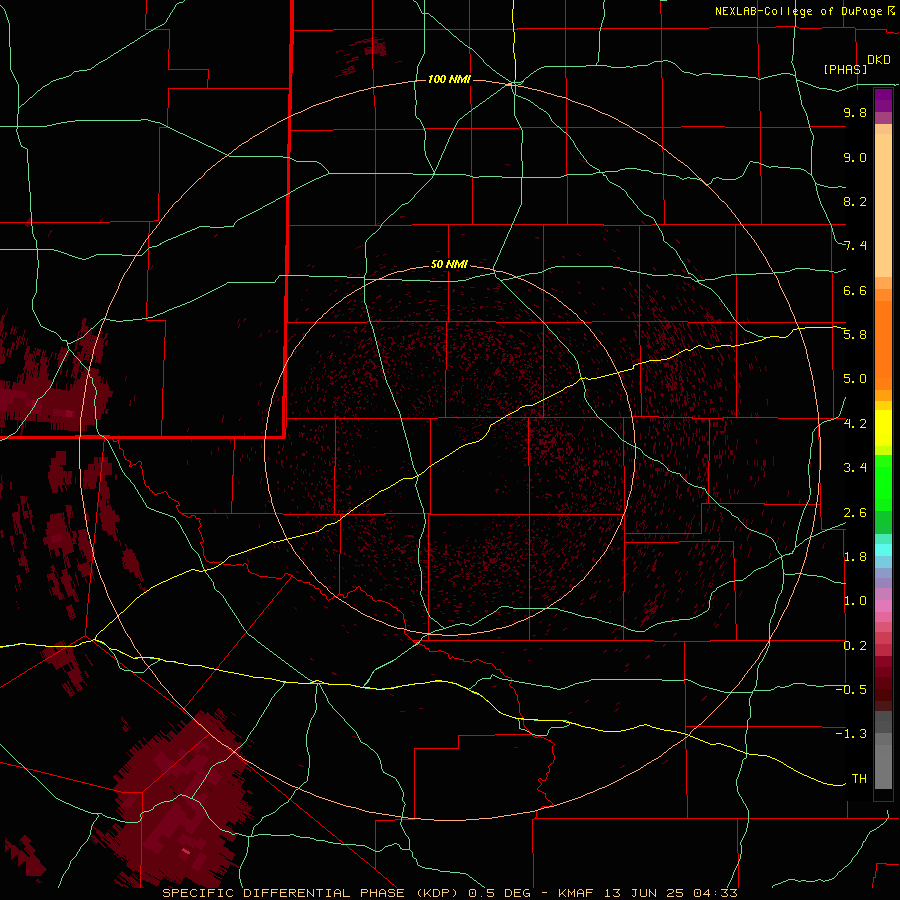
Task: Click the 9.8 scale value
Action: pos(855,112)
